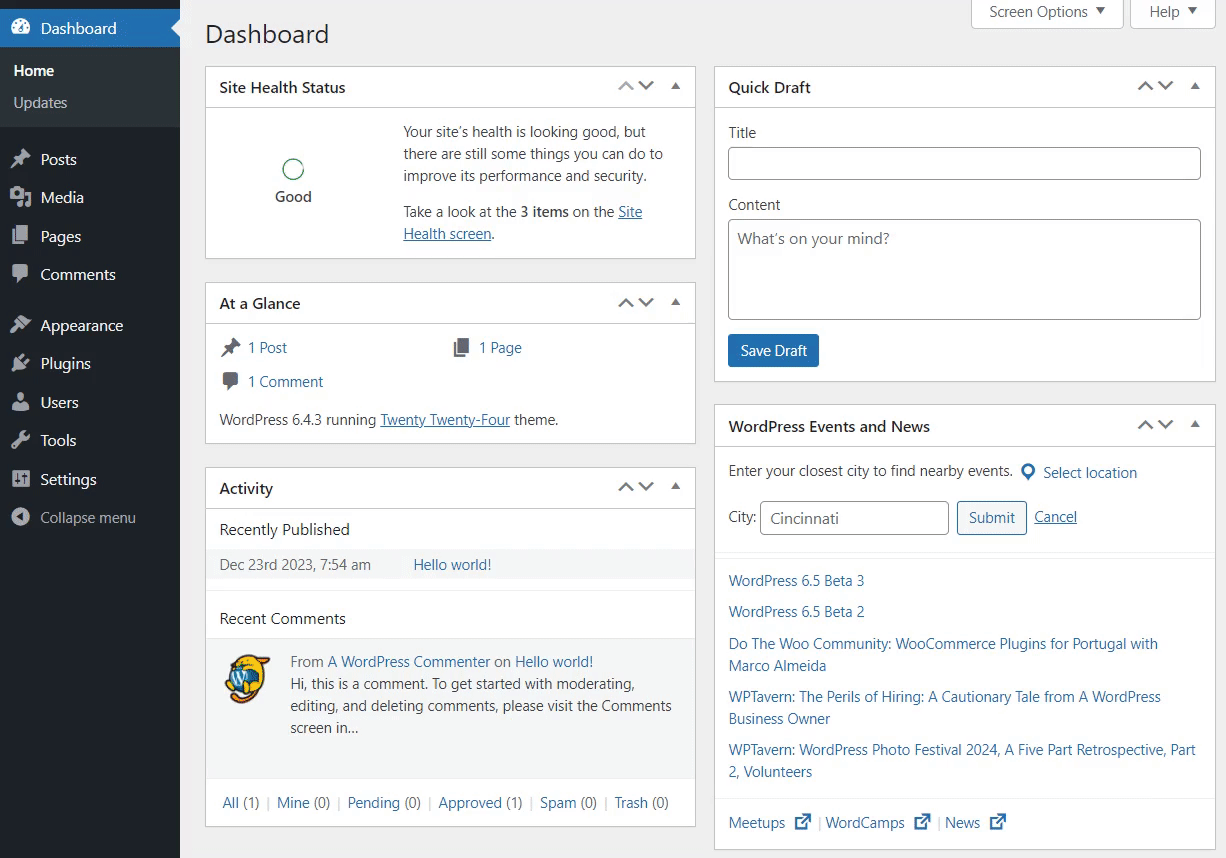The width and height of the screenshot is (1226, 858).
Task: Click the Appearance paintbrush icon
Action: pos(20,325)
